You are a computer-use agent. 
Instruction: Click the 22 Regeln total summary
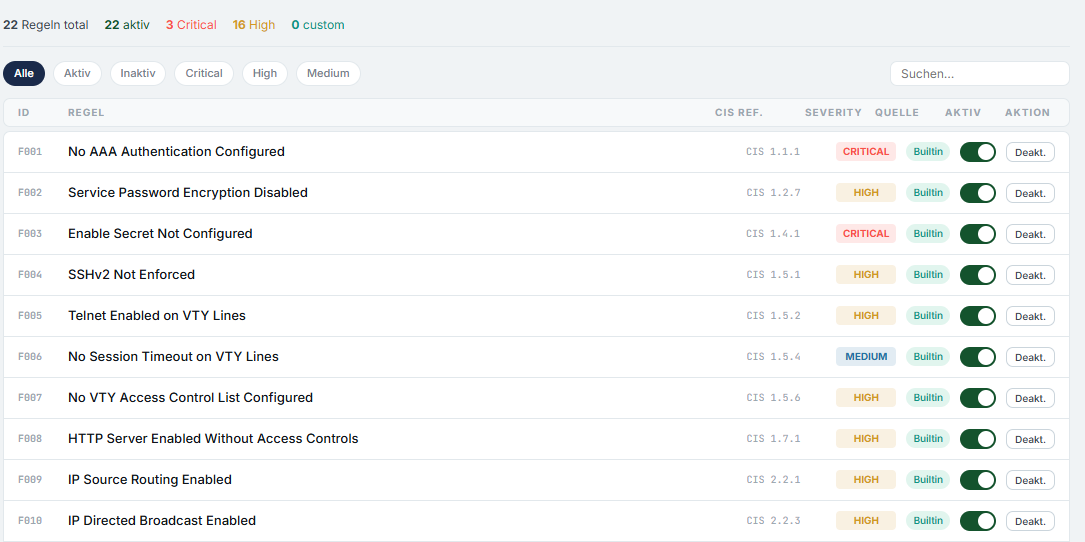coord(46,25)
